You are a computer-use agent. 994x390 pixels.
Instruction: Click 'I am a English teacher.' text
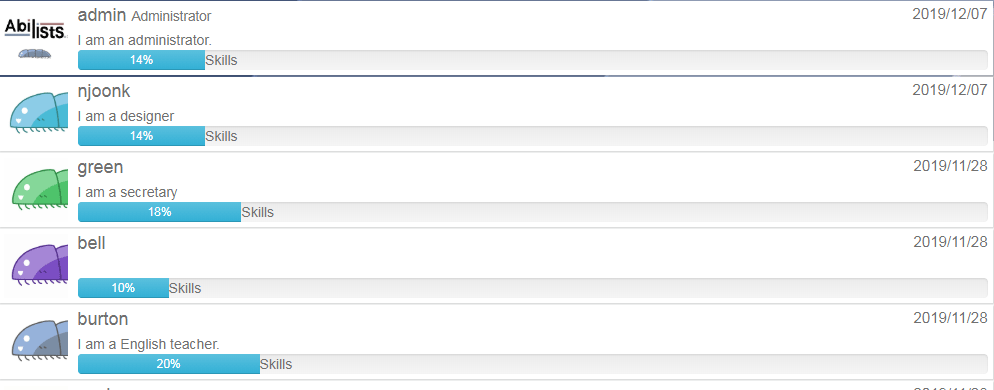coord(148,344)
